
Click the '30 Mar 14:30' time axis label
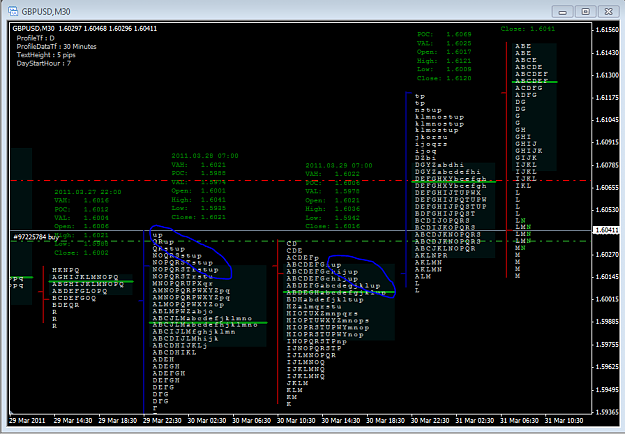[x=341, y=420]
